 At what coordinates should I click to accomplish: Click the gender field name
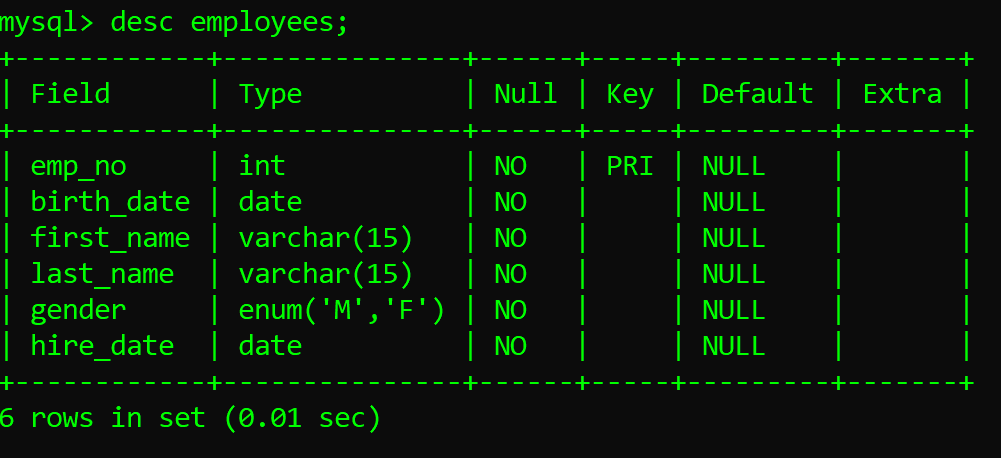pos(79,310)
